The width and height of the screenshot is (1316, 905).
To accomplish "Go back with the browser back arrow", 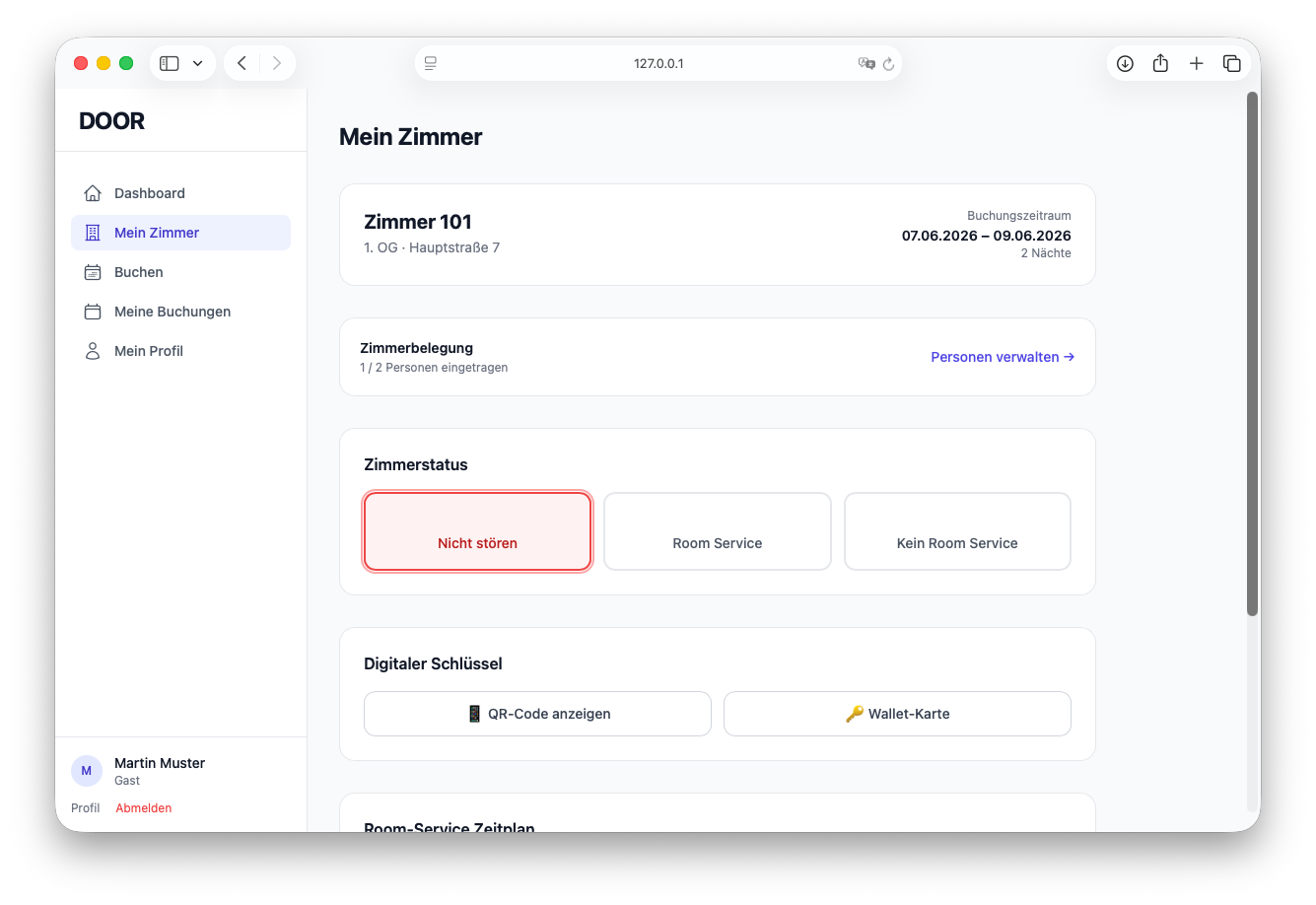I will (x=242, y=63).
